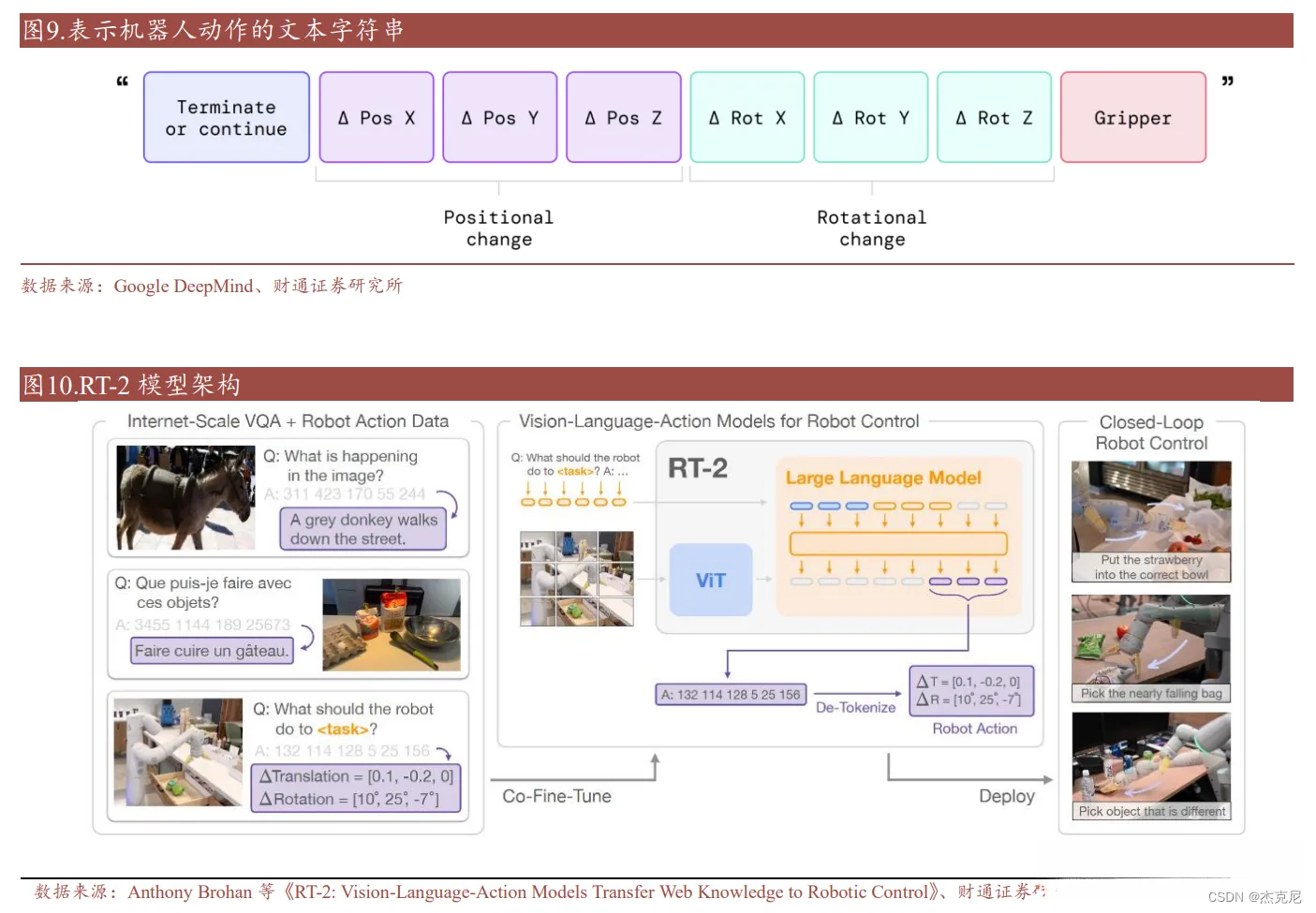Open the 'Pick object that is different' image
Image resolution: width=1316 pixels, height=913 pixels.
1151,767
